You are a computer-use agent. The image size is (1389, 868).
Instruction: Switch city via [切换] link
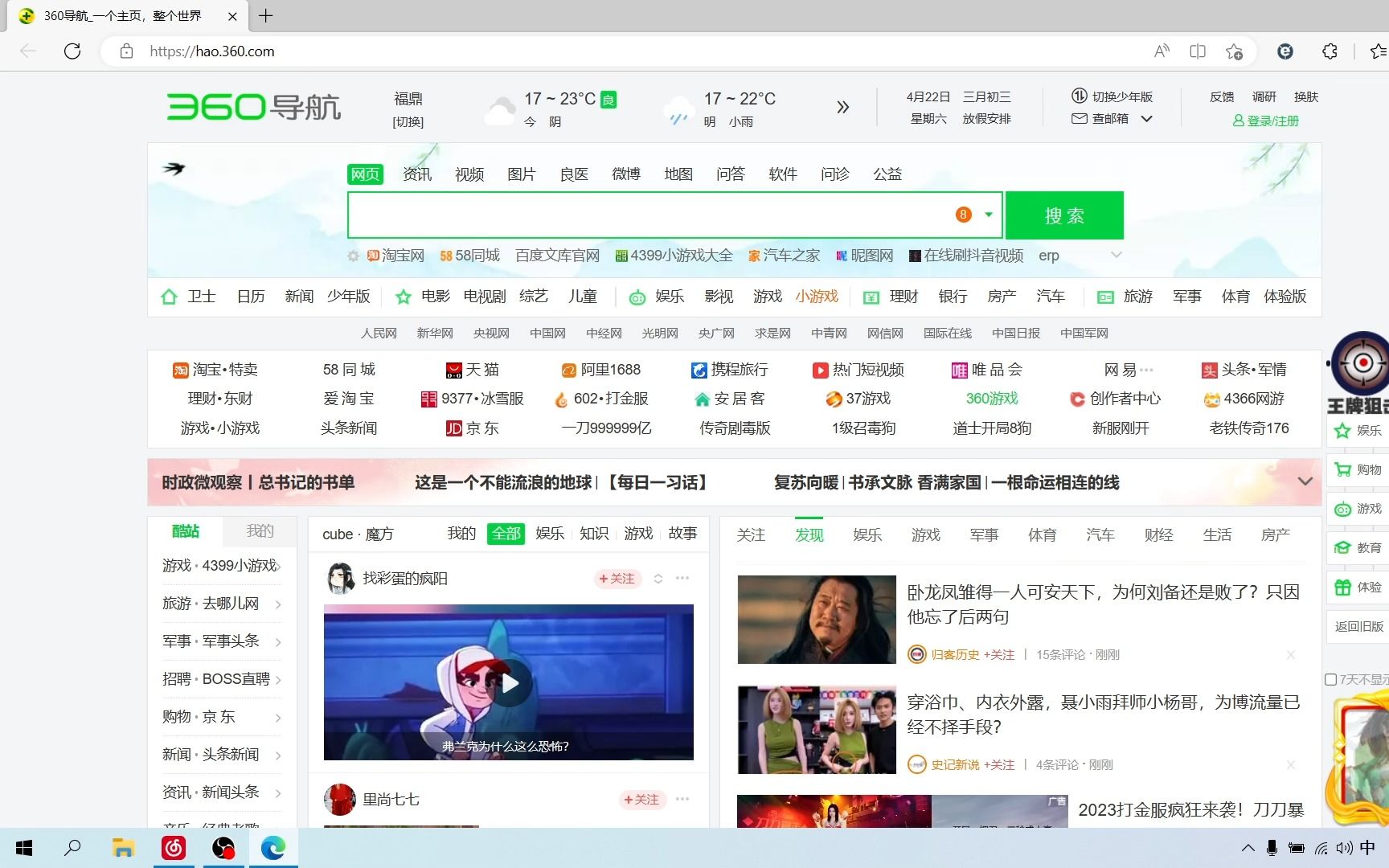point(408,122)
